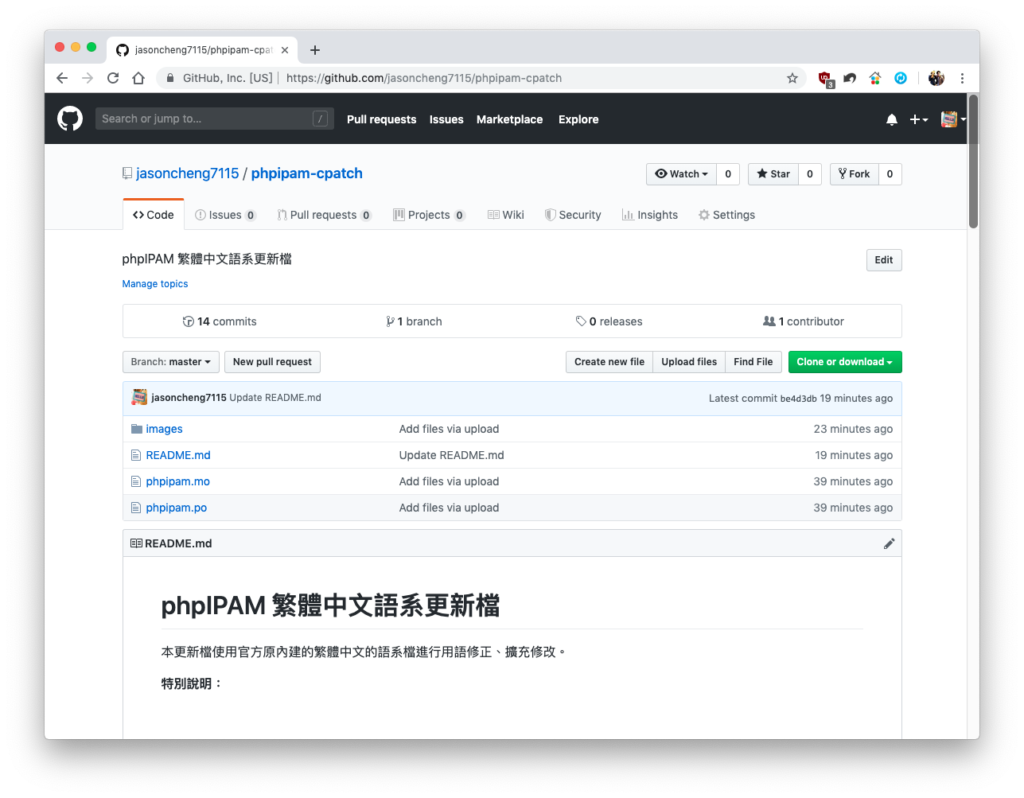Click the Manage topics link
The image size is (1024, 798).
click(155, 284)
